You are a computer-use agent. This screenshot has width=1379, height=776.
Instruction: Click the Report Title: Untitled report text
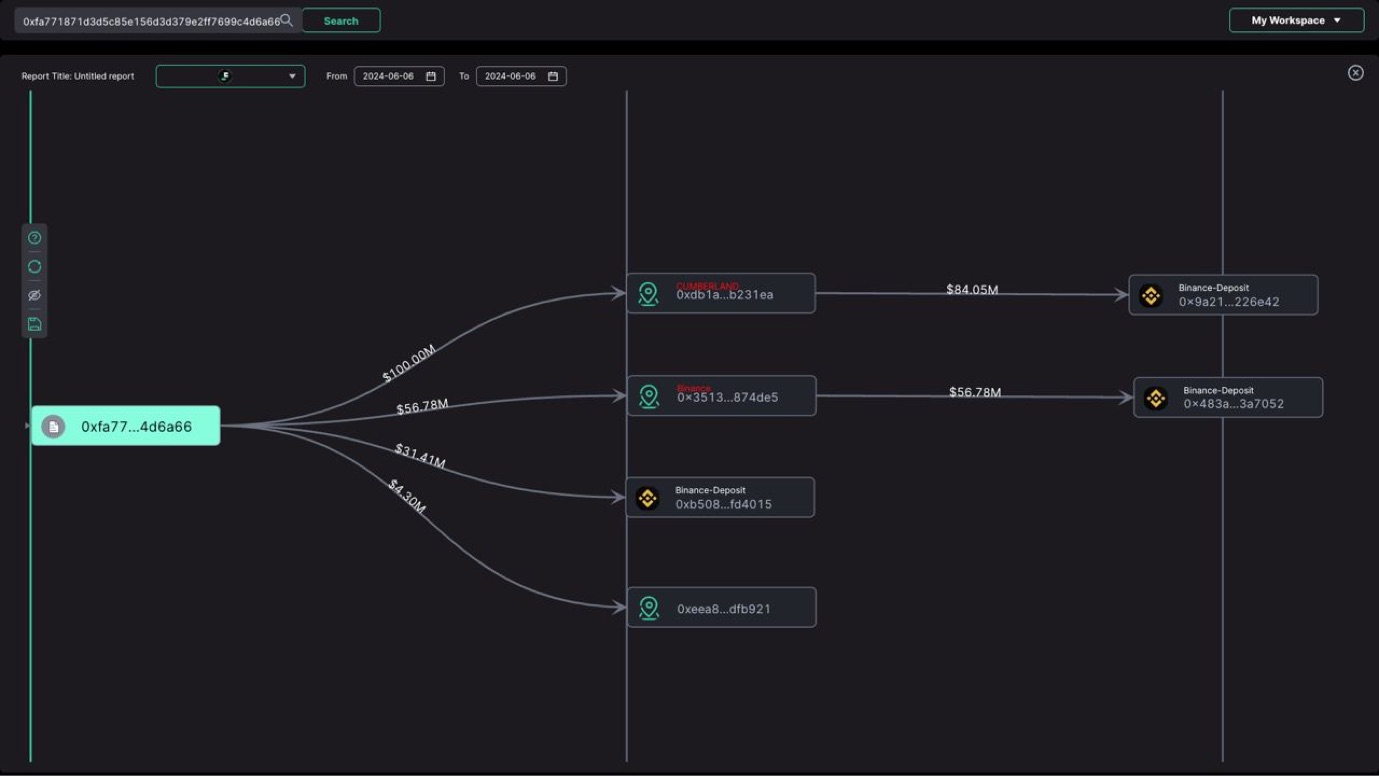(x=78, y=76)
